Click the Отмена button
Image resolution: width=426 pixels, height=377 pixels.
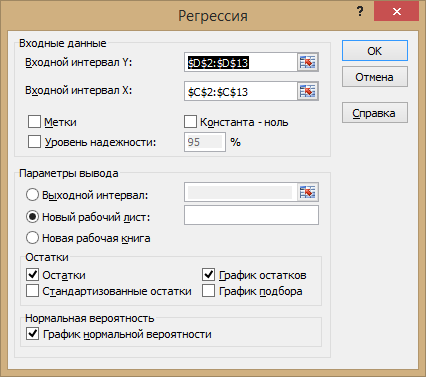[x=375, y=77]
